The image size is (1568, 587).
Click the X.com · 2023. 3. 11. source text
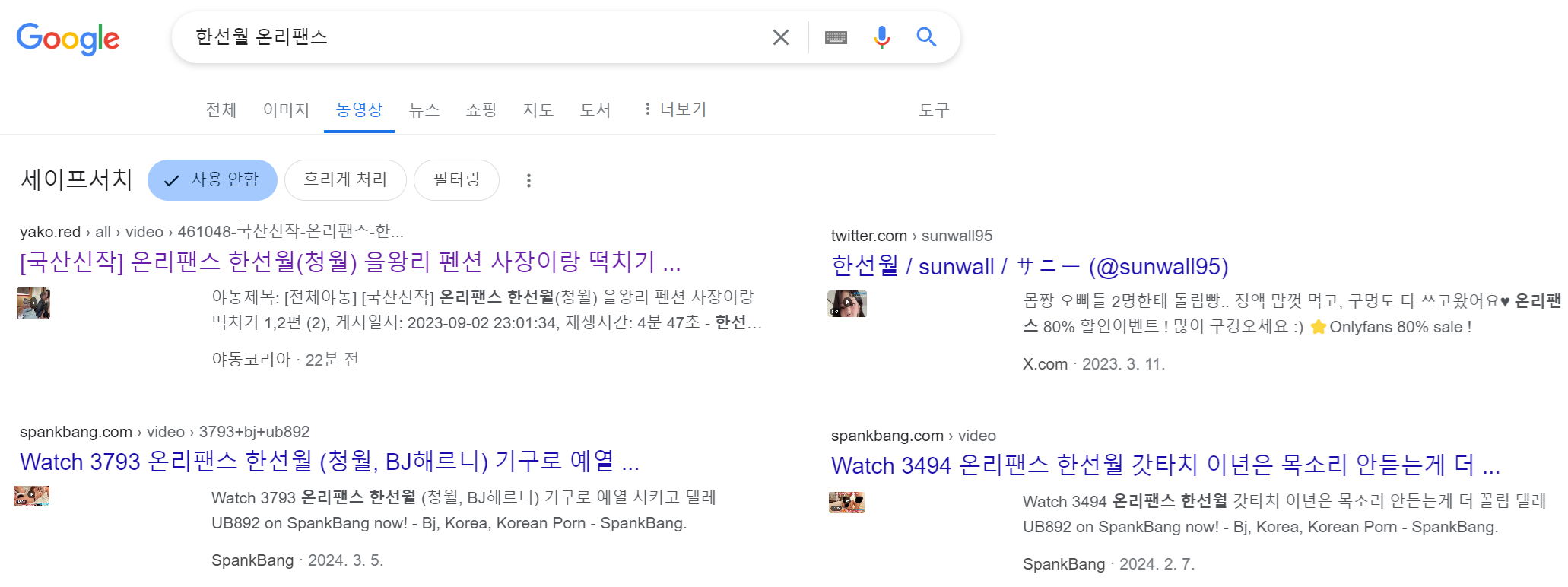click(1093, 364)
